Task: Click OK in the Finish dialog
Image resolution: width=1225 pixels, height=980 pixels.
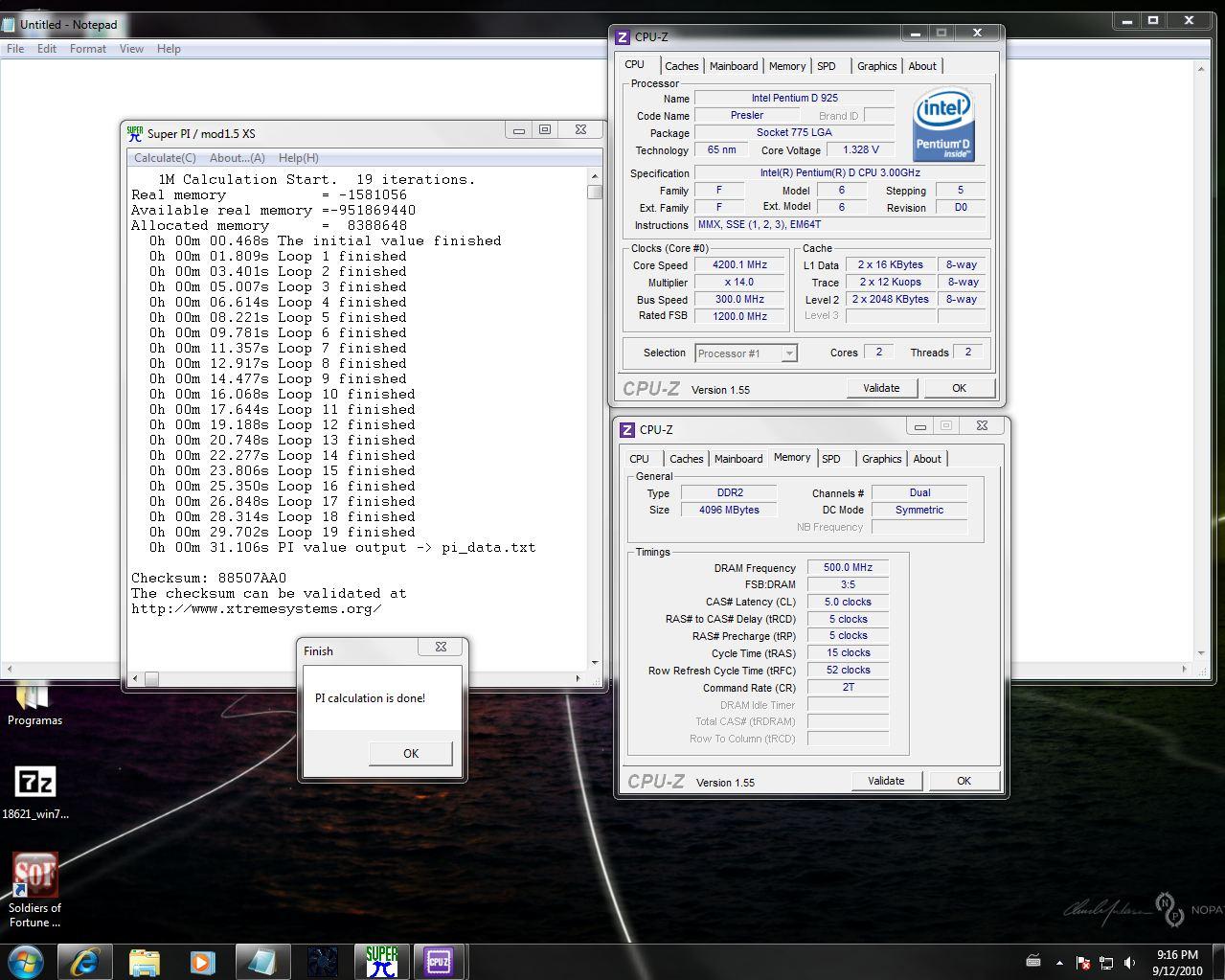Action: tap(411, 754)
